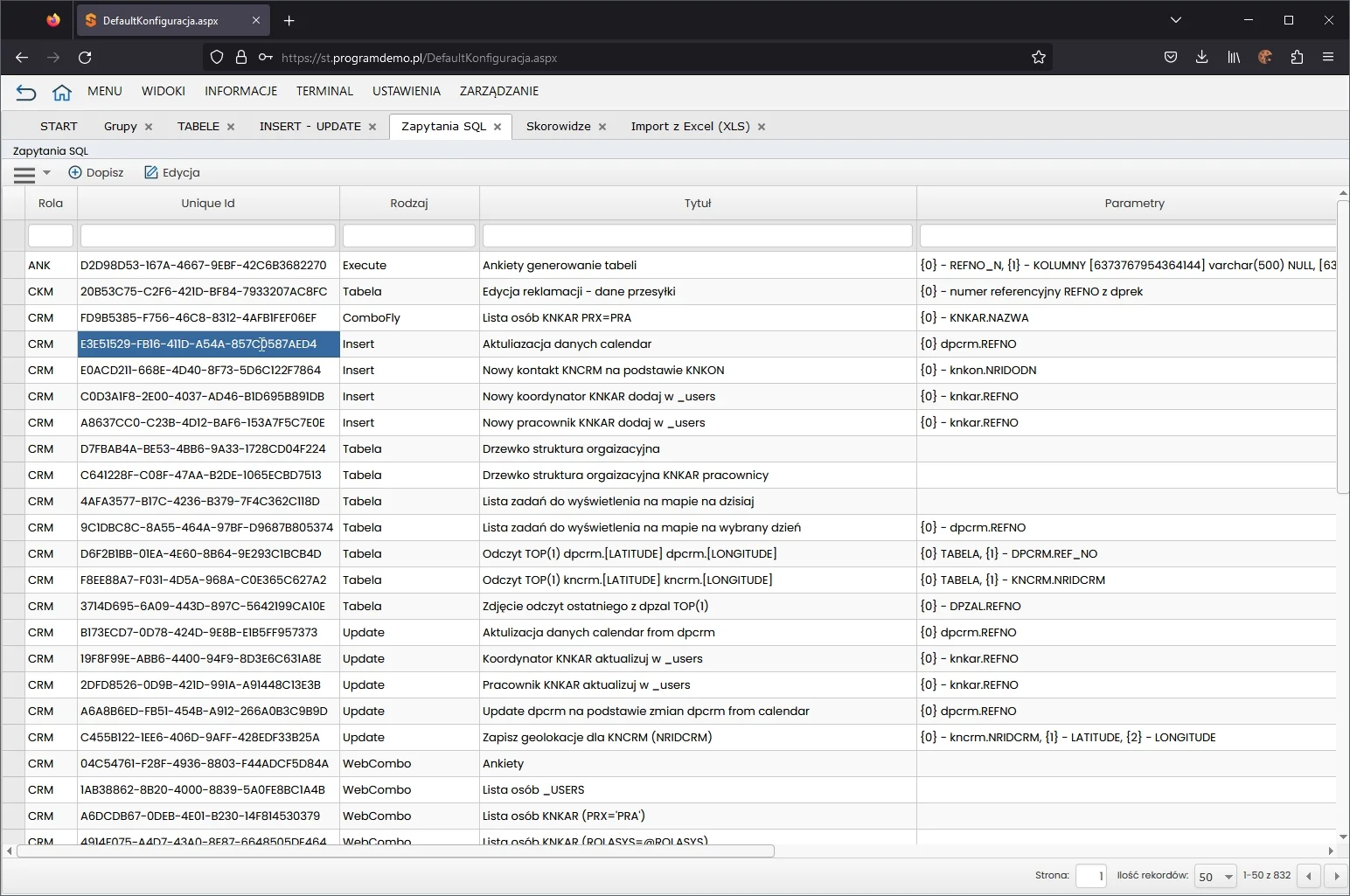Click the home icon in app toolbar
Screen dimensions: 1350x896
(61, 92)
